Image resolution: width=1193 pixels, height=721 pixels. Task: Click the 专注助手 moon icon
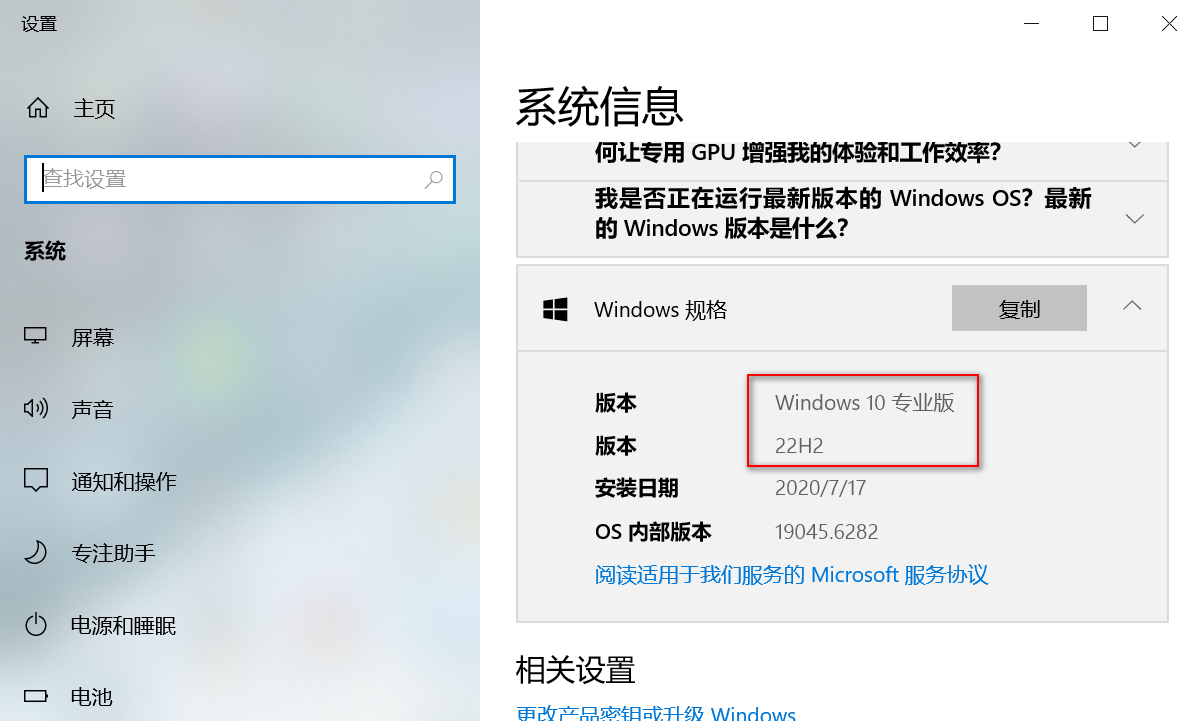tap(36, 552)
